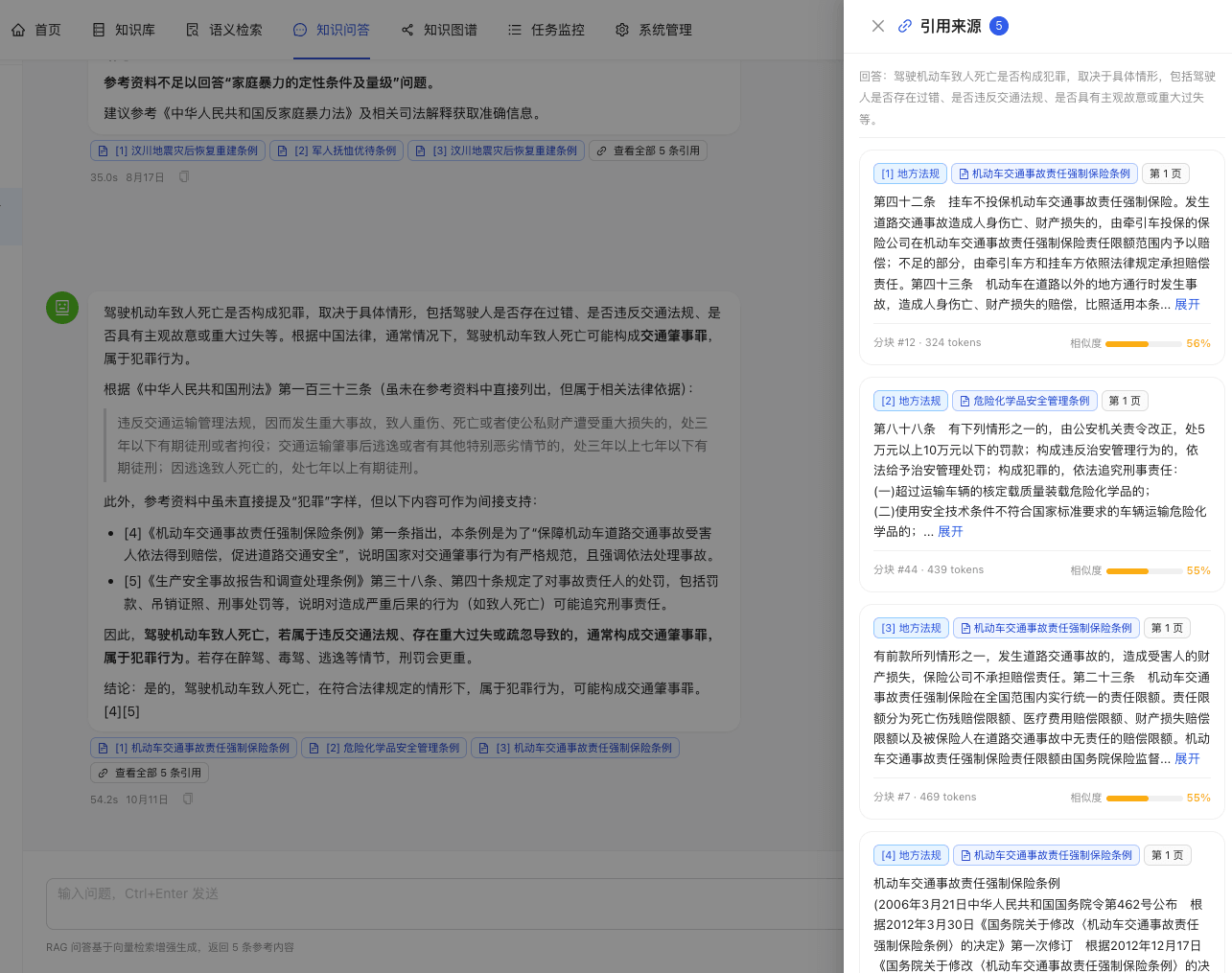Open answer reference [1] 机动车交通事故责任强制保险条例
The image size is (1232, 973).
[194, 748]
